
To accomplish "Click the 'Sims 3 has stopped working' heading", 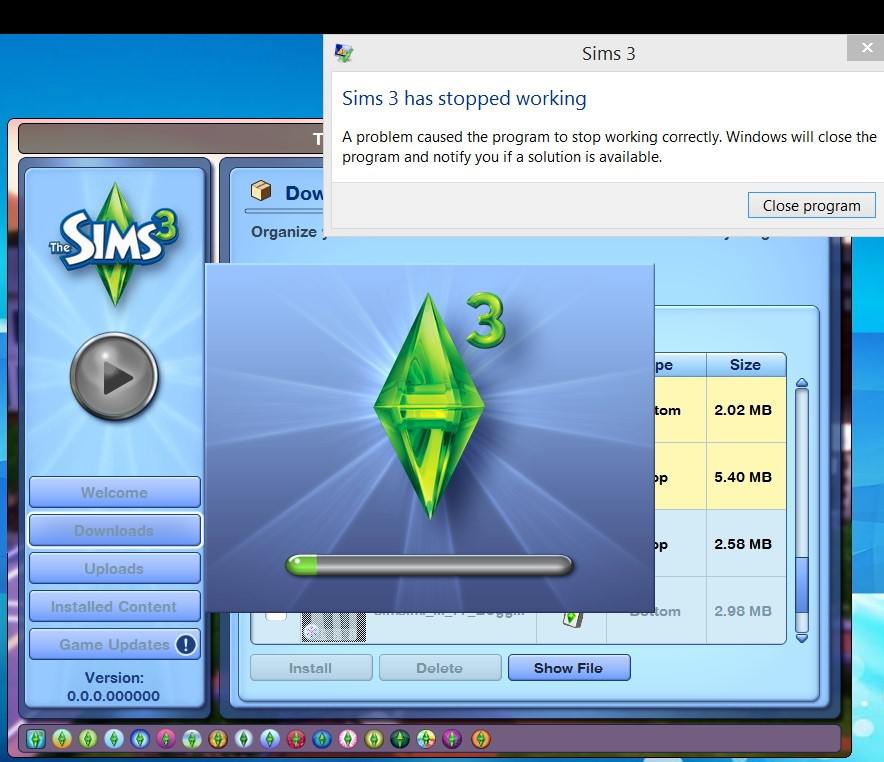I will pyautogui.click(x=464, y=99).
